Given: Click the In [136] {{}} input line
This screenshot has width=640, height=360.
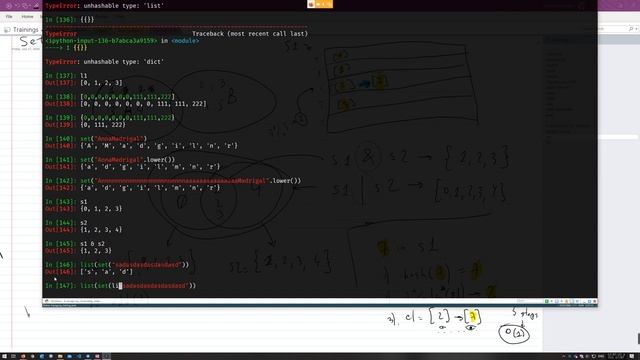Looking at the screenshot, I should (69, 20).
